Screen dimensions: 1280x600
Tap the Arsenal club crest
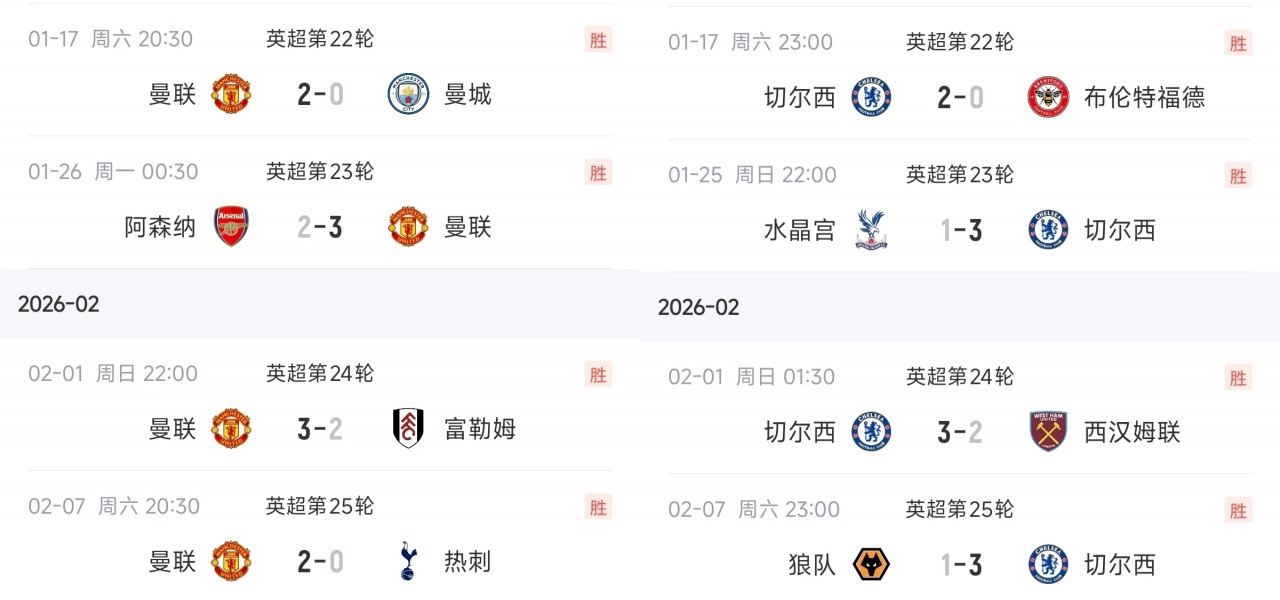(231, 228)
